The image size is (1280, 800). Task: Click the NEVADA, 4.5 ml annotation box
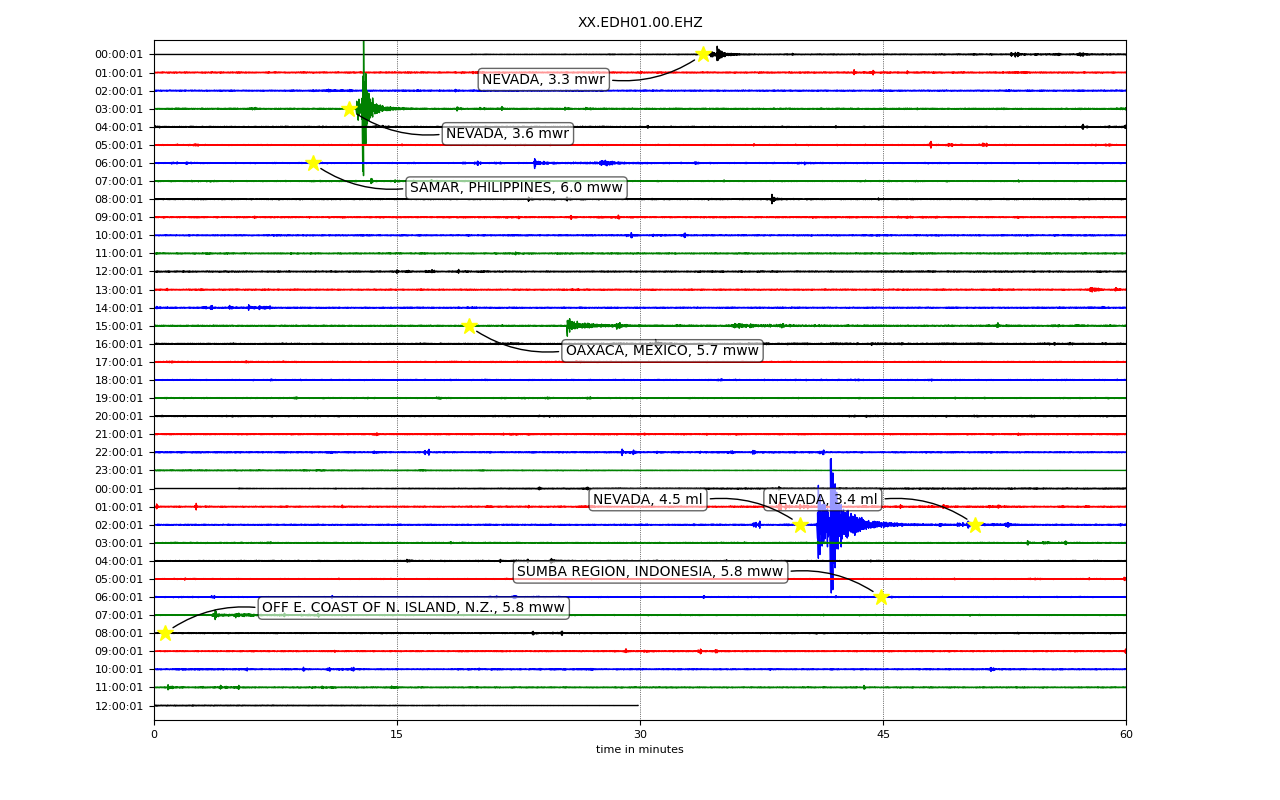click(648, 500)
